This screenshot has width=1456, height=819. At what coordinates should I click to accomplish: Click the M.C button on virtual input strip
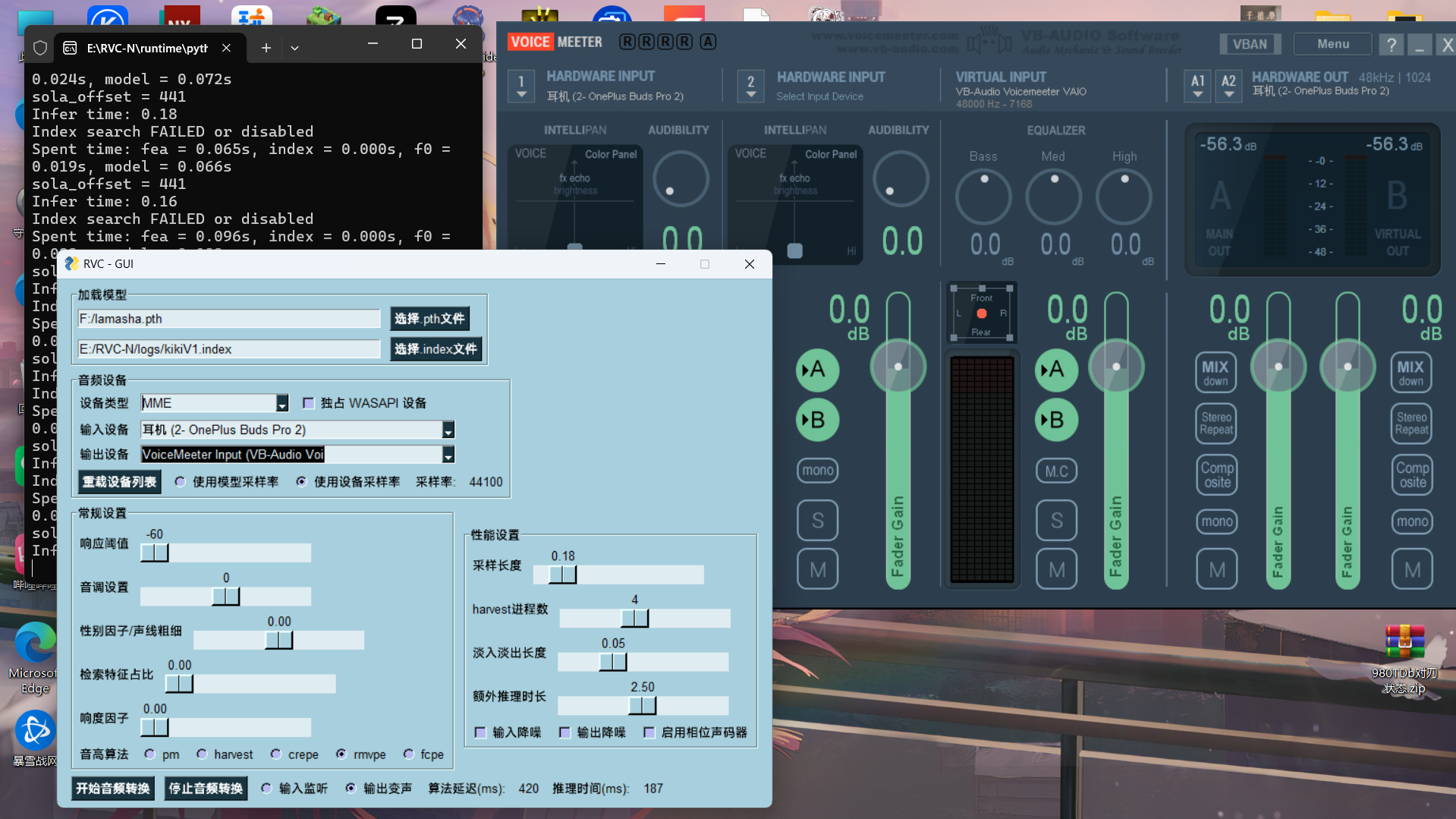tap(1056, 471)
